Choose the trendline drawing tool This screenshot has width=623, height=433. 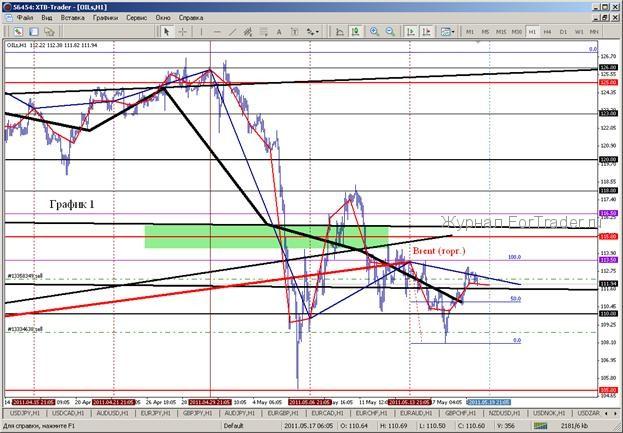(234, 31)
